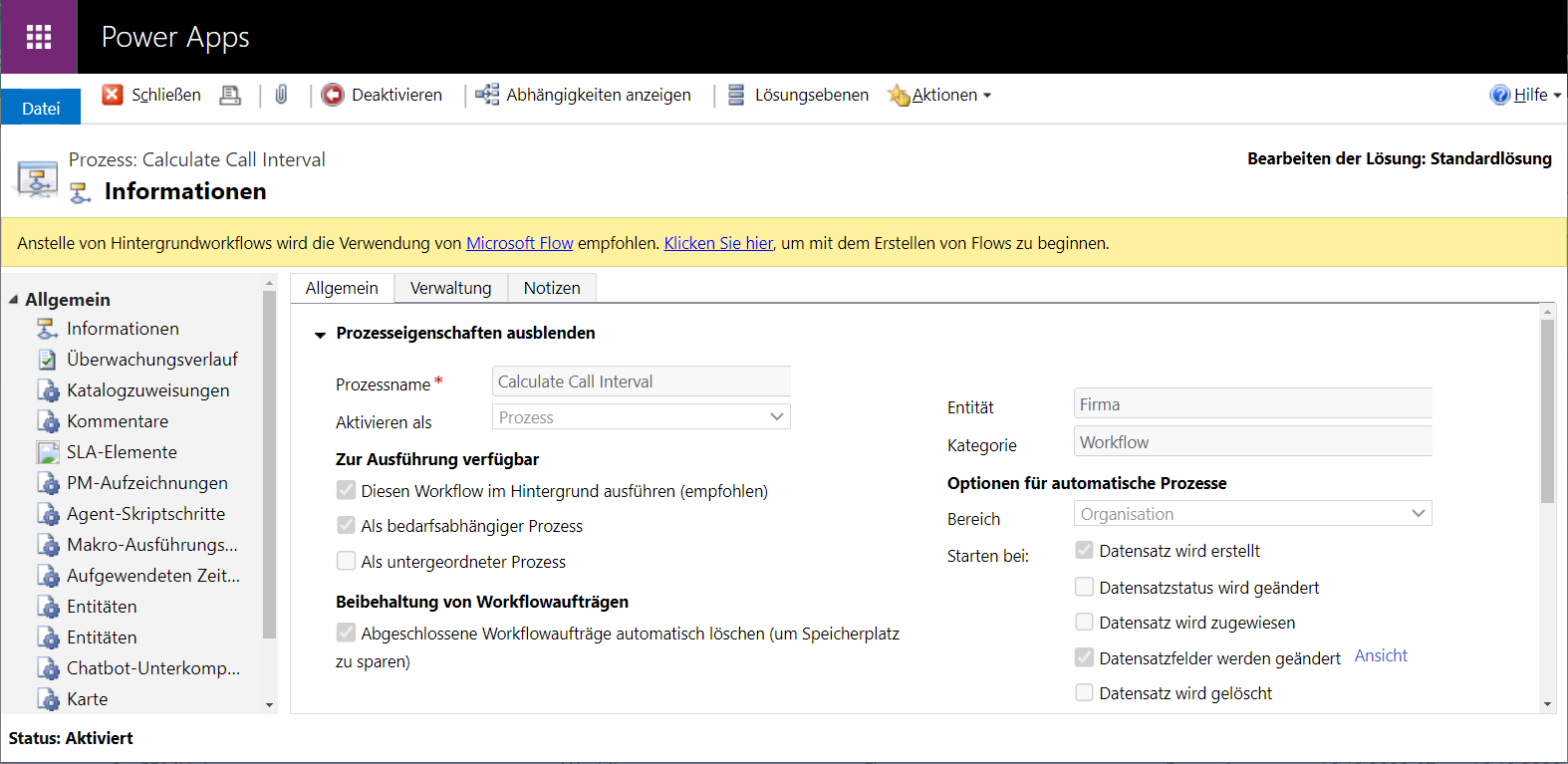Switch to the Allgemein tab

pyautogui.click(x=342, y=288)
